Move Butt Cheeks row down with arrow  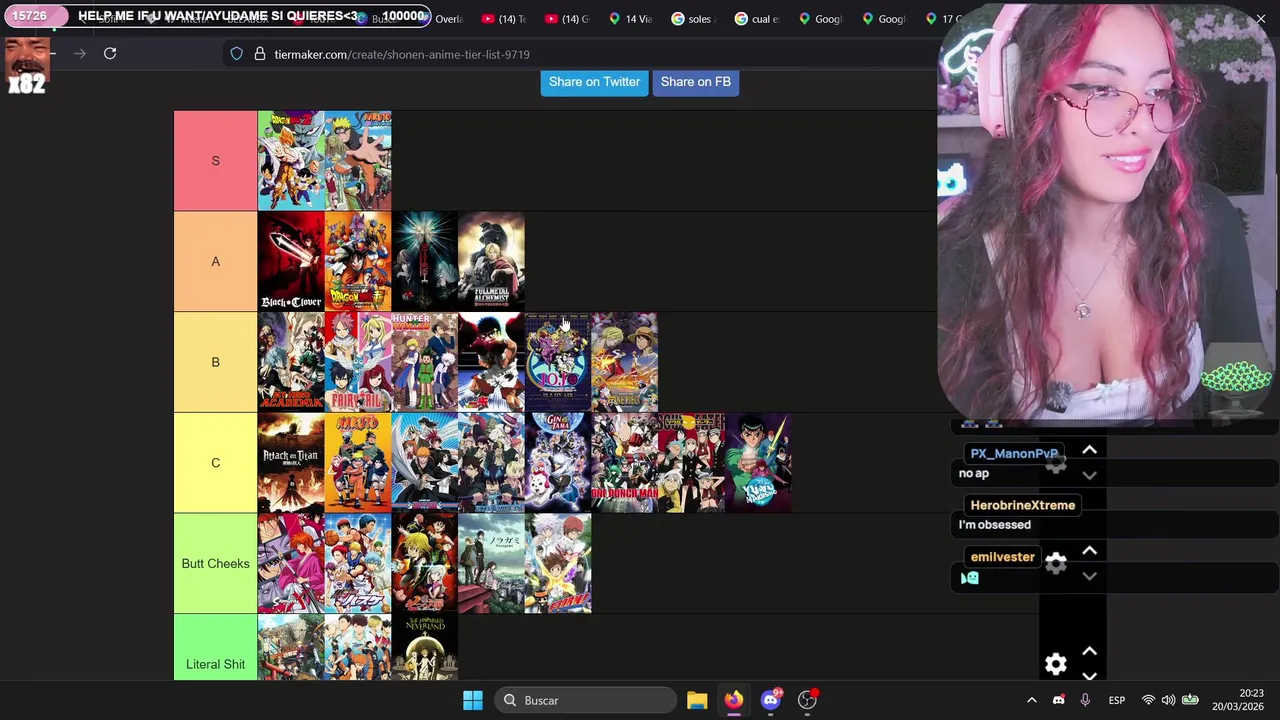1089,576
